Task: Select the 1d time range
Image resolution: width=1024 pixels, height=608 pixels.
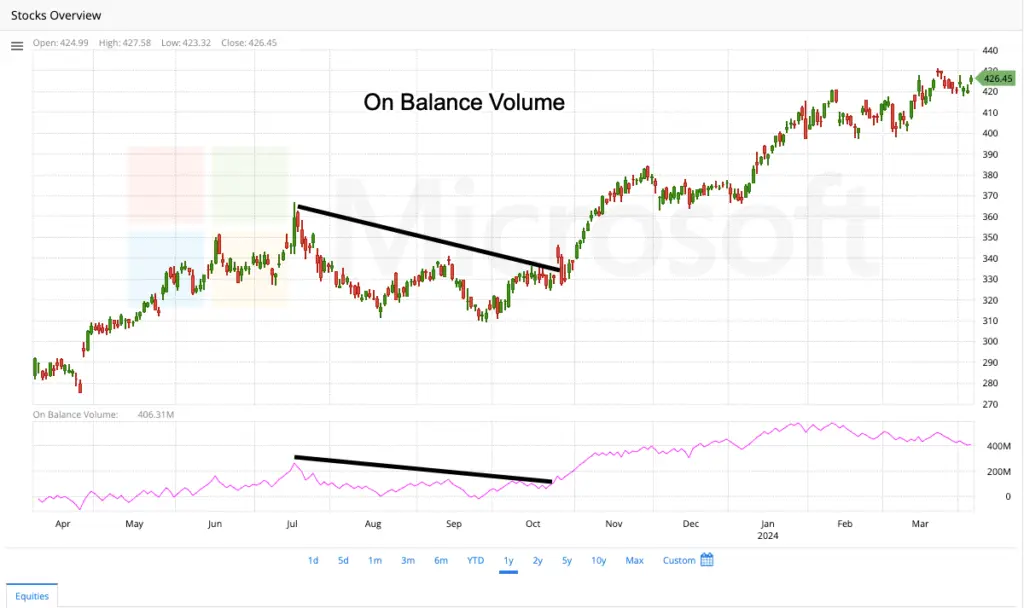Action: click(x=313, y=560)
